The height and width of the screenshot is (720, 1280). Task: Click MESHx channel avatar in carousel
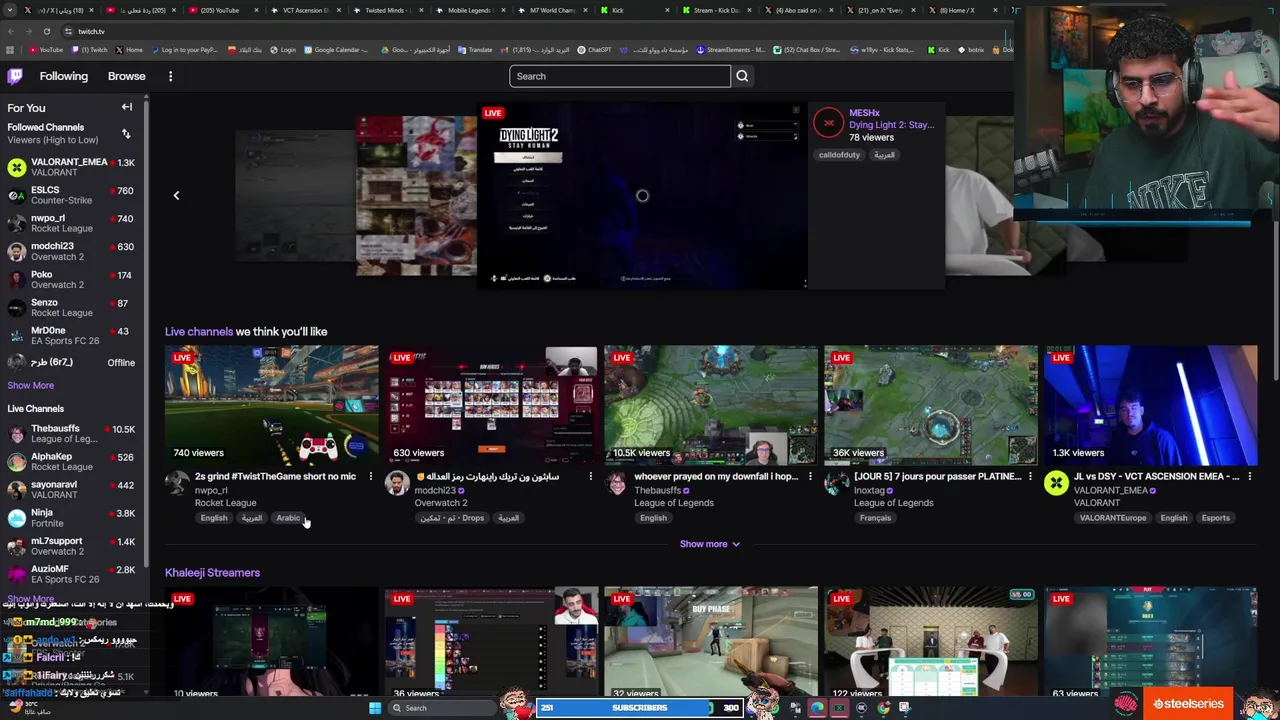pos(828,124)
